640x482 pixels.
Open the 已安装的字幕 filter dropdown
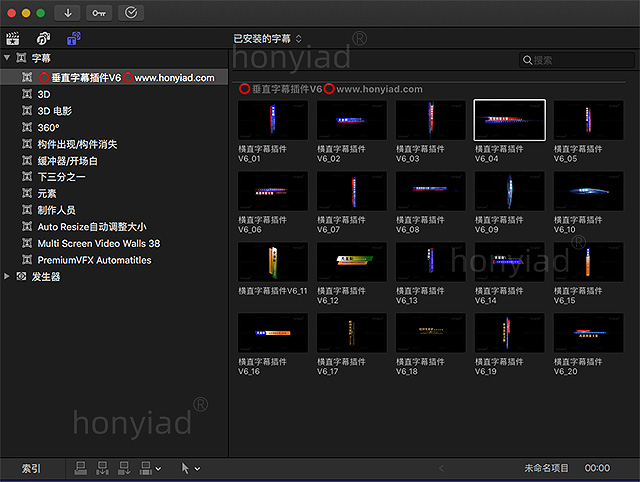267,39
